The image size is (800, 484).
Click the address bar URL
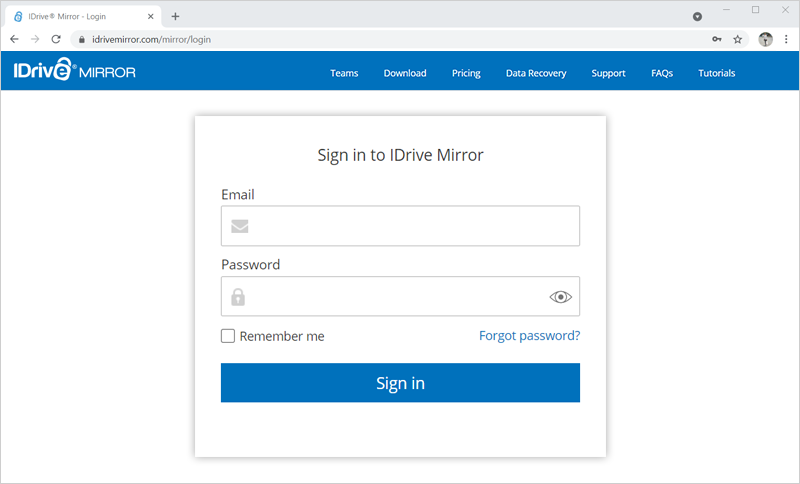pyautogui.click(x=152, y=39)
